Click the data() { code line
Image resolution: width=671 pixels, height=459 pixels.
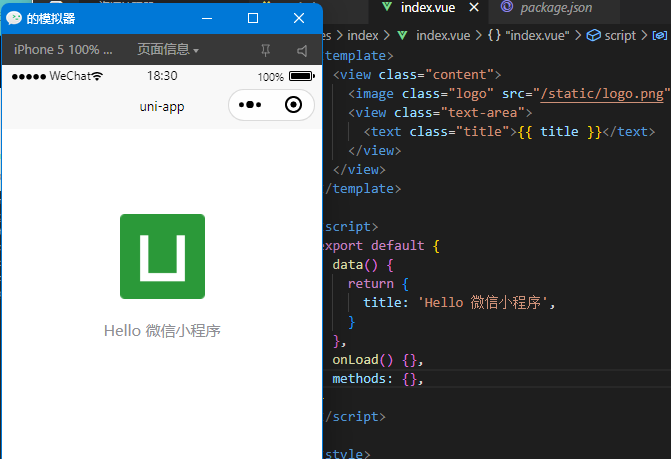[x=362, y=265]
